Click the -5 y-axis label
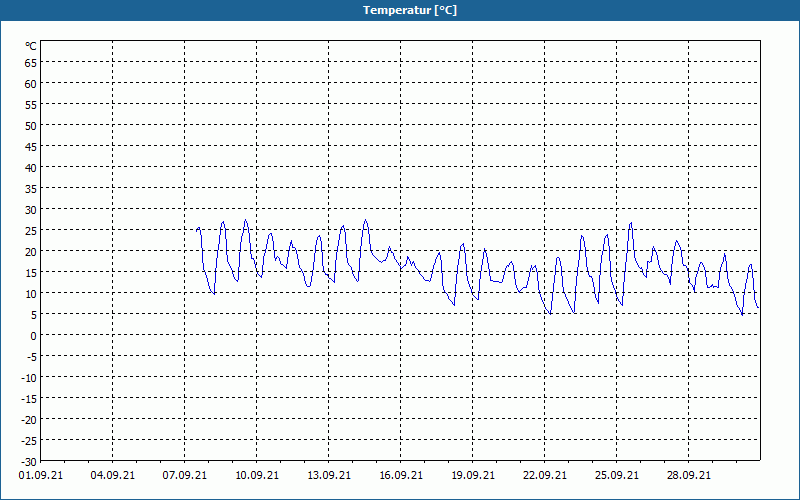 click(31, 357)
